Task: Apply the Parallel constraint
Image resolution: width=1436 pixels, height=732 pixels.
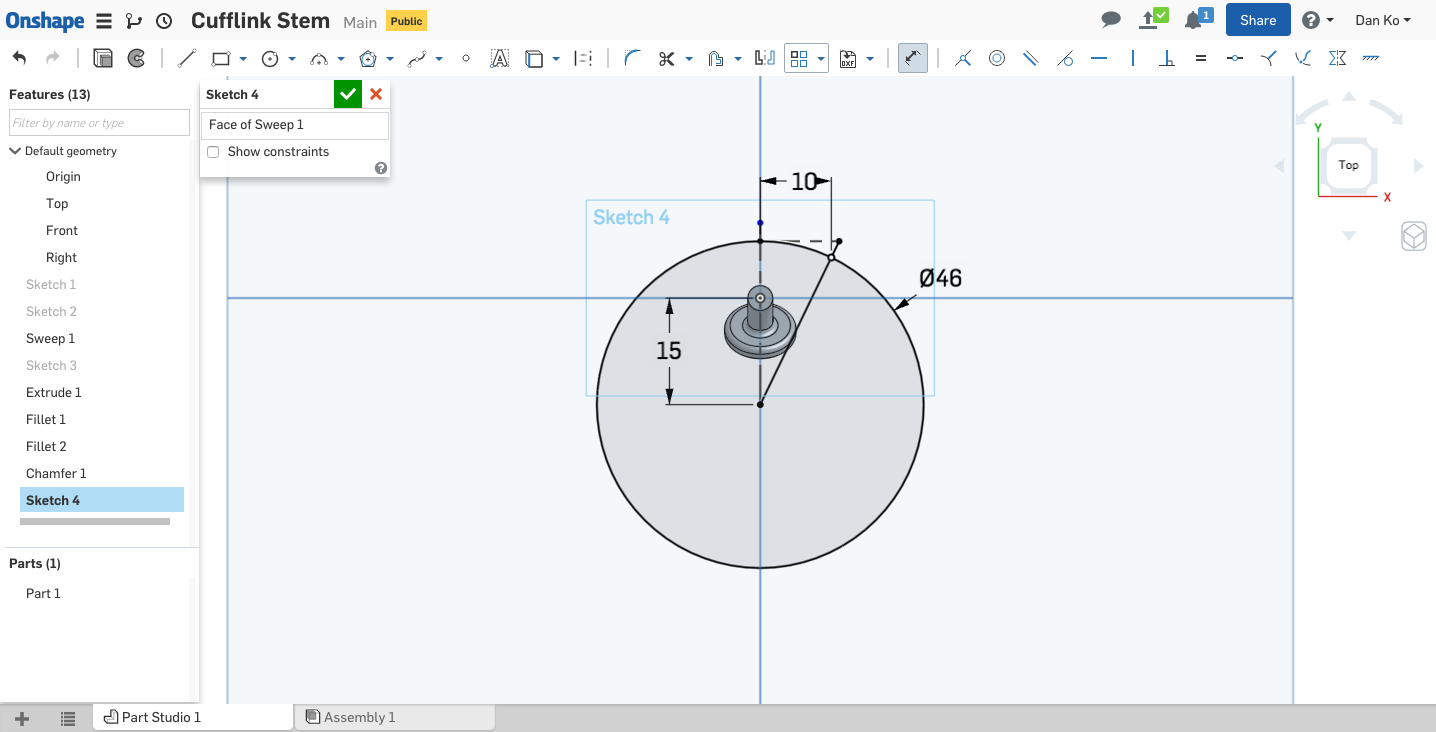Action: point(1031,59)
